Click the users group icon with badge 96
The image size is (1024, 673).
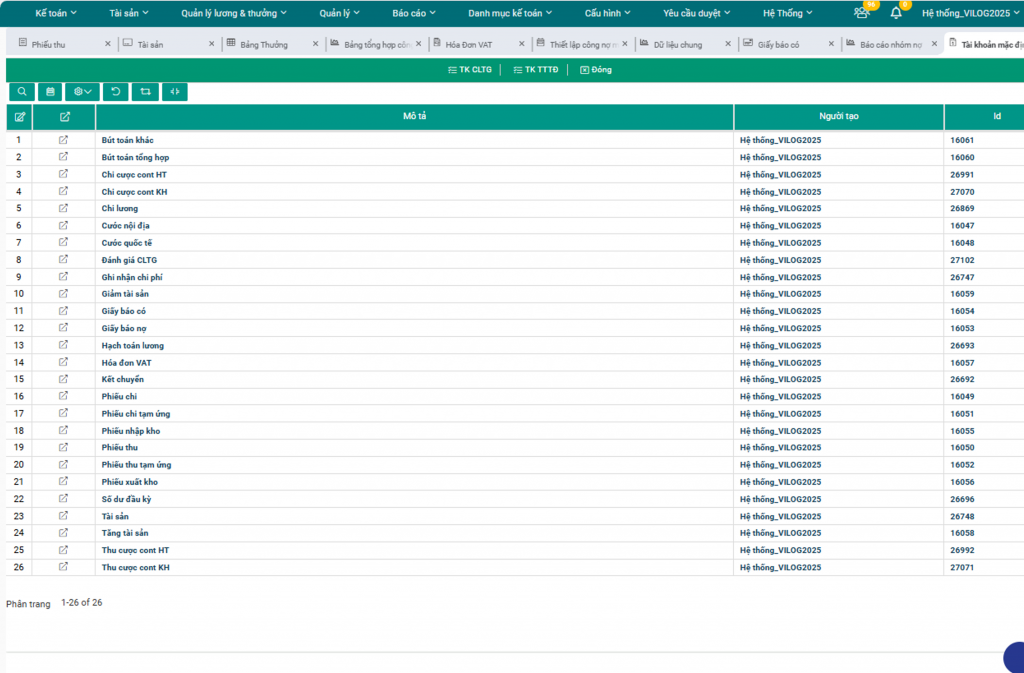tap(862, 13)
